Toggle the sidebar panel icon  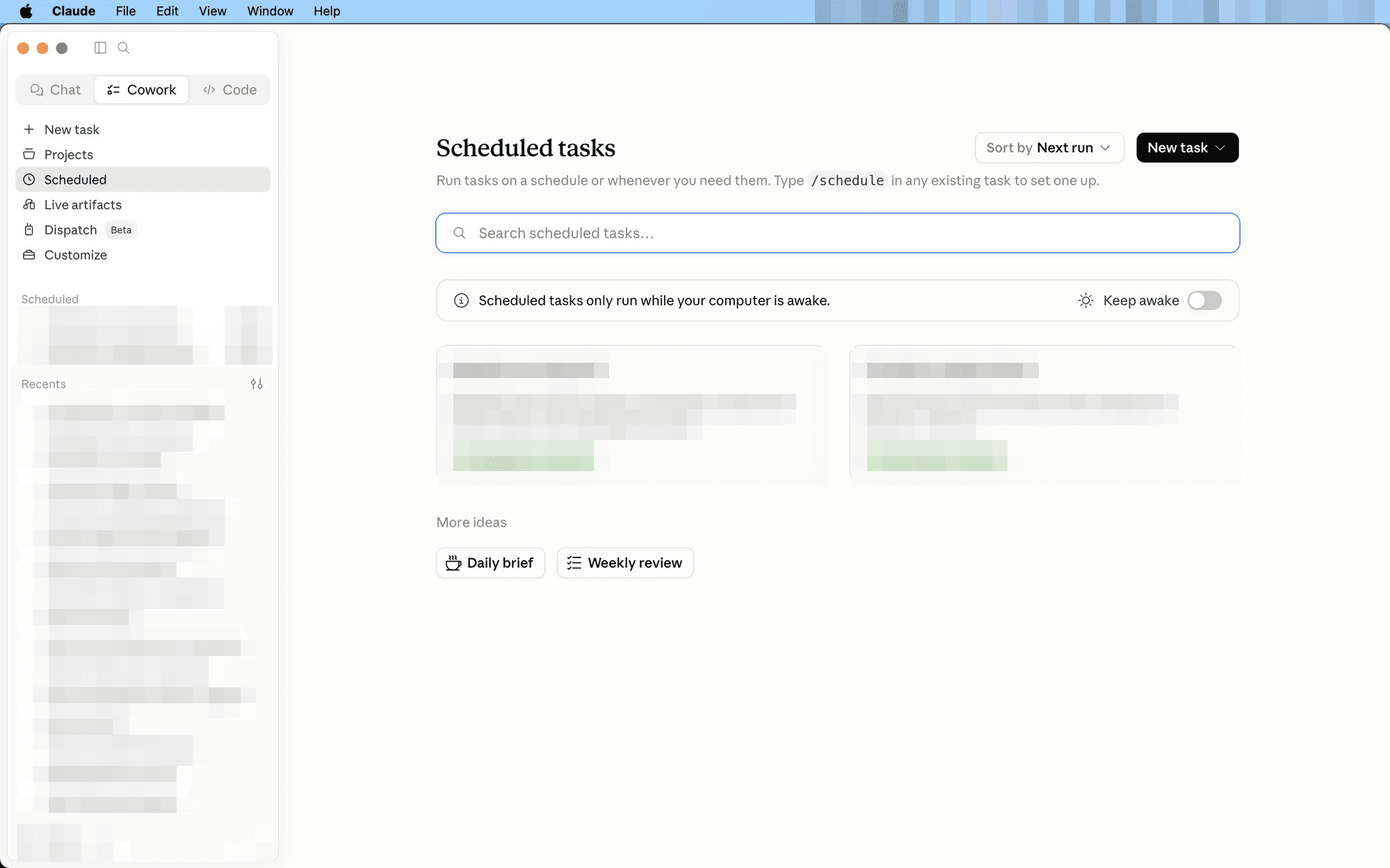pyautogui.click(x=100, y=48)
